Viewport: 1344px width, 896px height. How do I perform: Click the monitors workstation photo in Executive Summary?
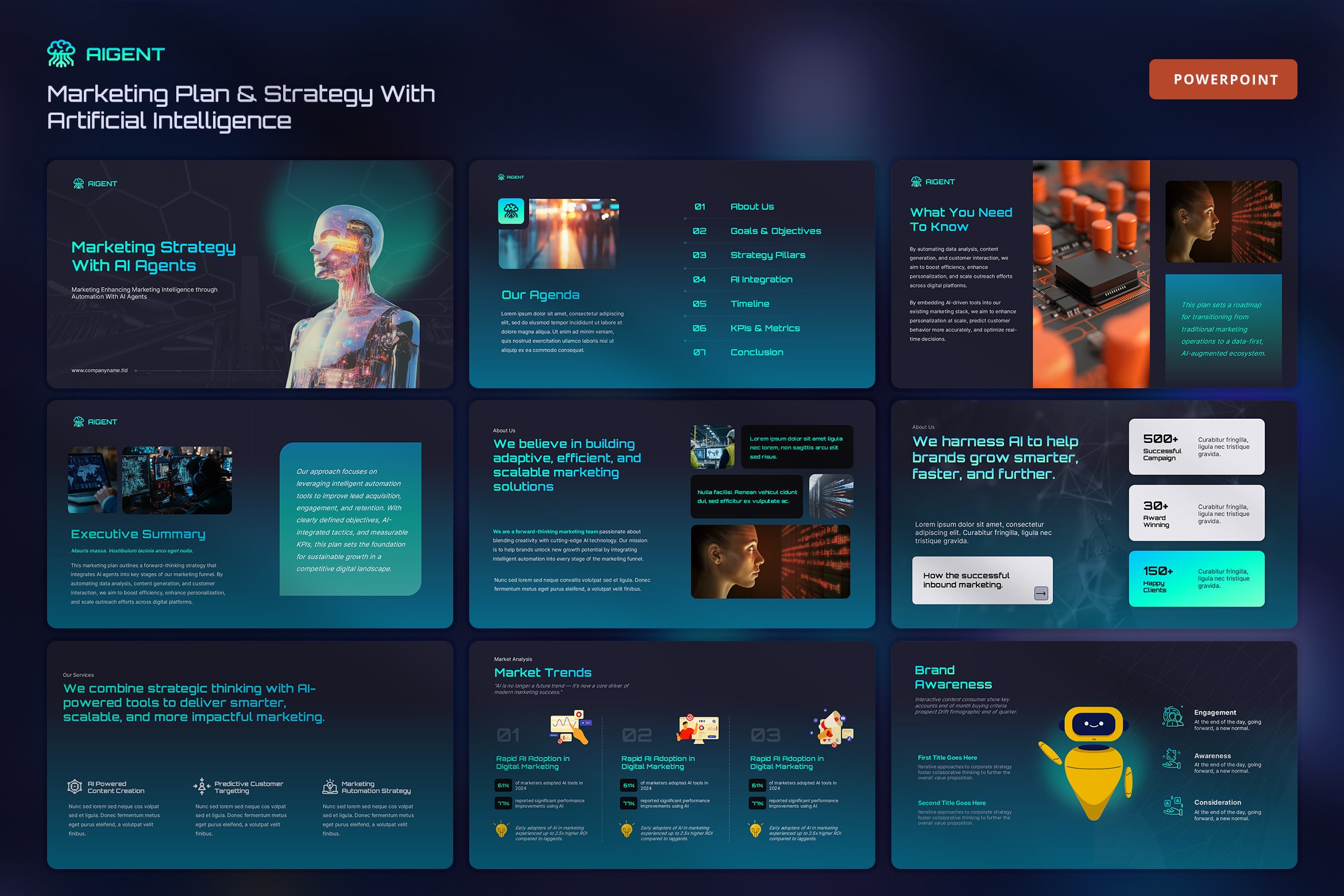tap(177, 480)
